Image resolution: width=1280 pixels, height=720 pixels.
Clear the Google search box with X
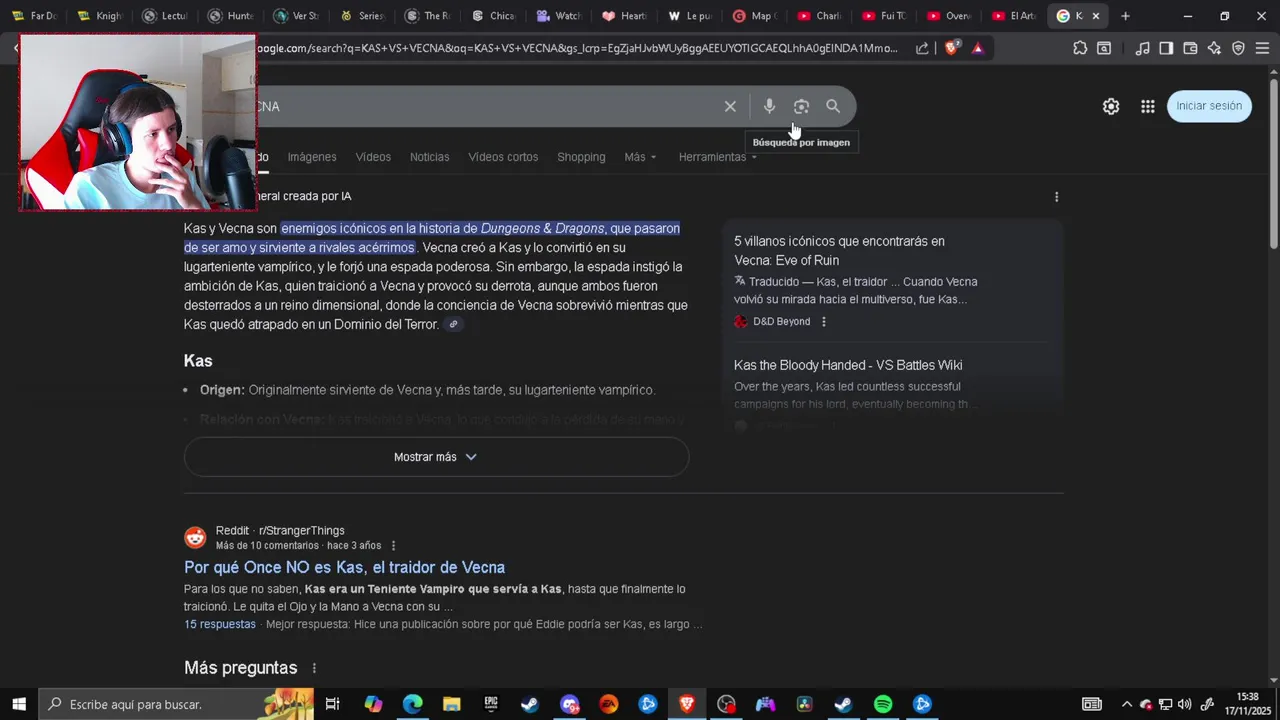pyautogui.click(x=730, y=106)
